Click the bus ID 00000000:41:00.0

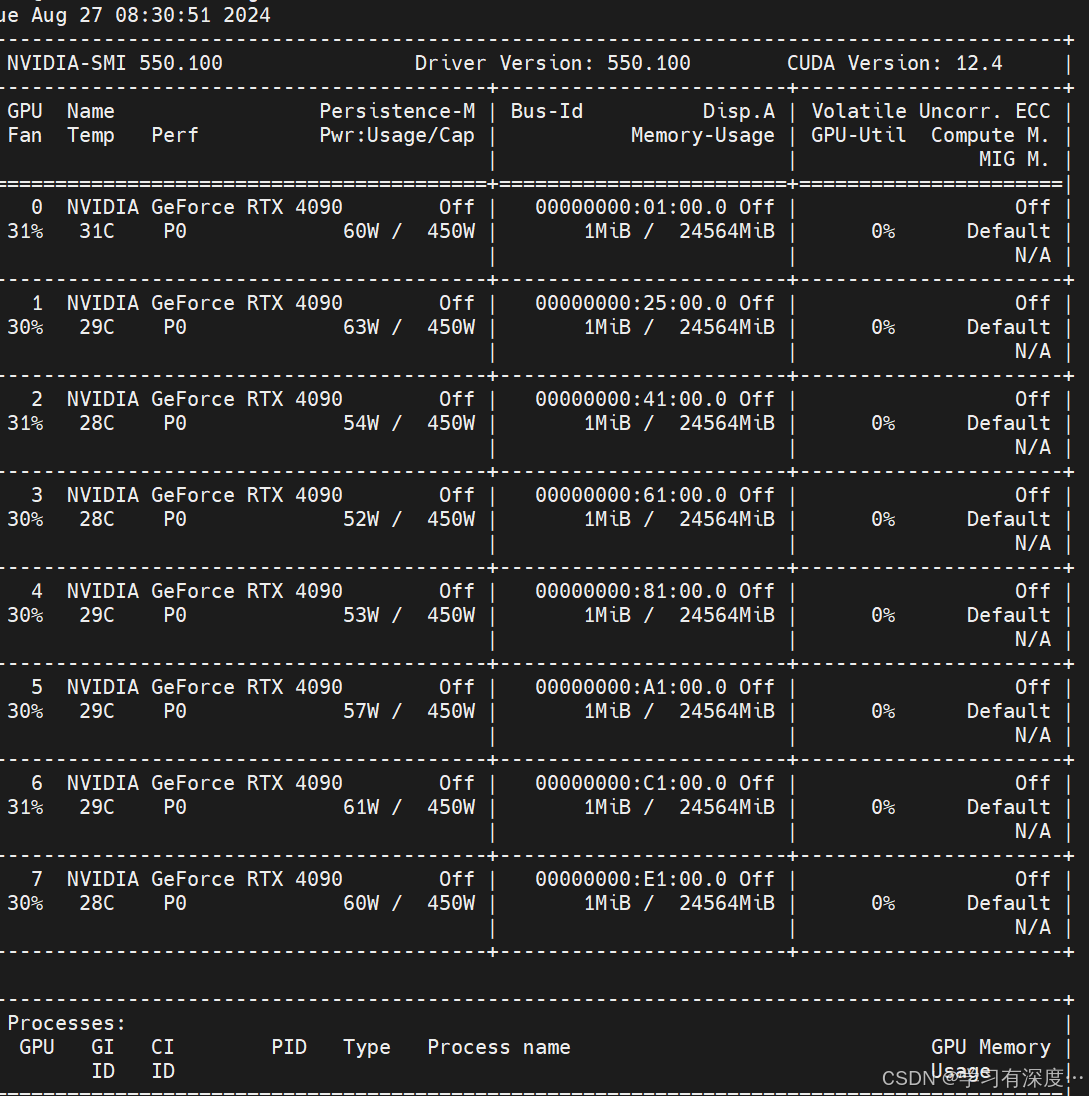pyautogui.click(x=631, y=399)
